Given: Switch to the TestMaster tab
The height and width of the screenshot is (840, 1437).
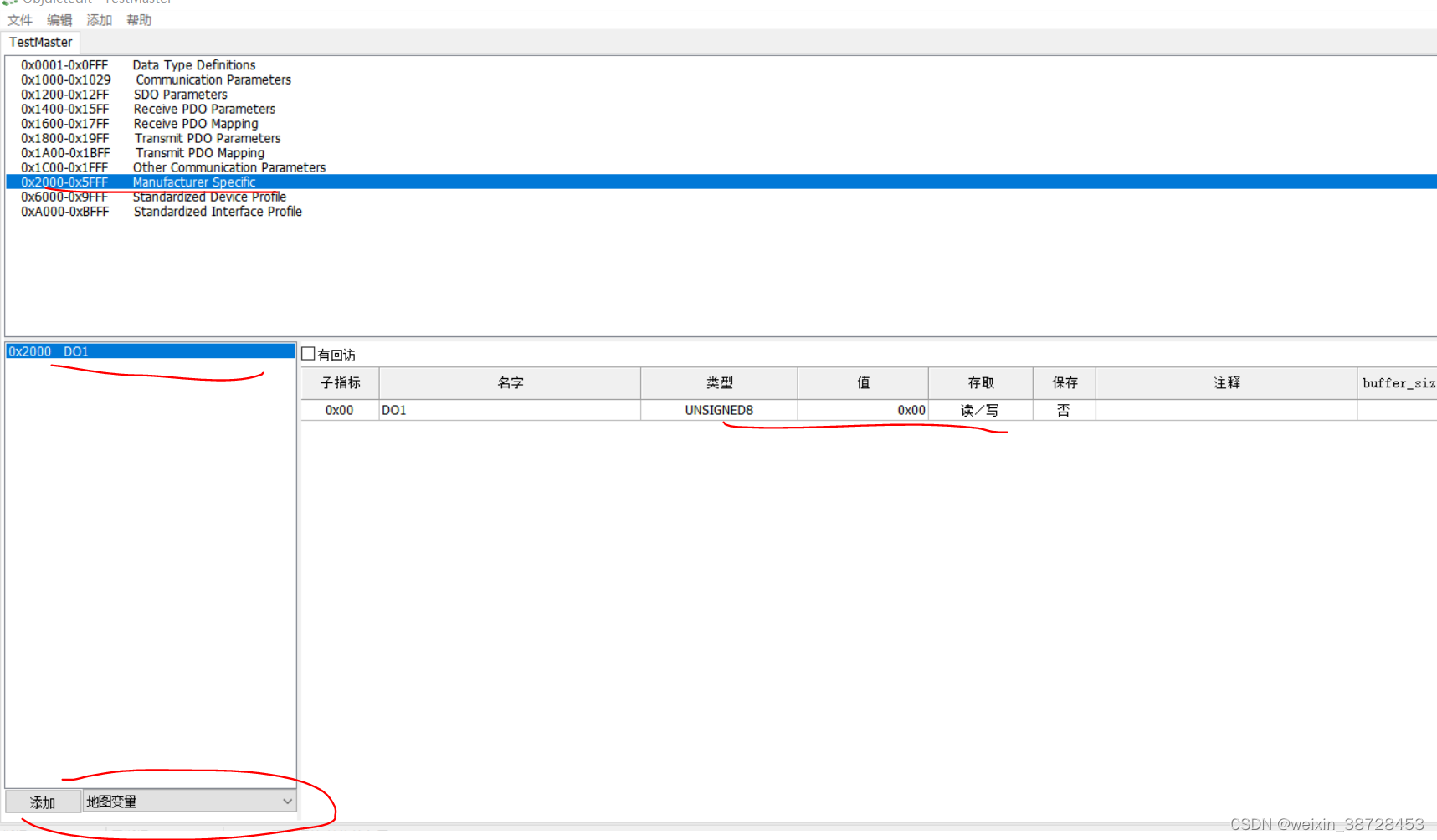Looking at the screenshot, I should tap(41, 42).
